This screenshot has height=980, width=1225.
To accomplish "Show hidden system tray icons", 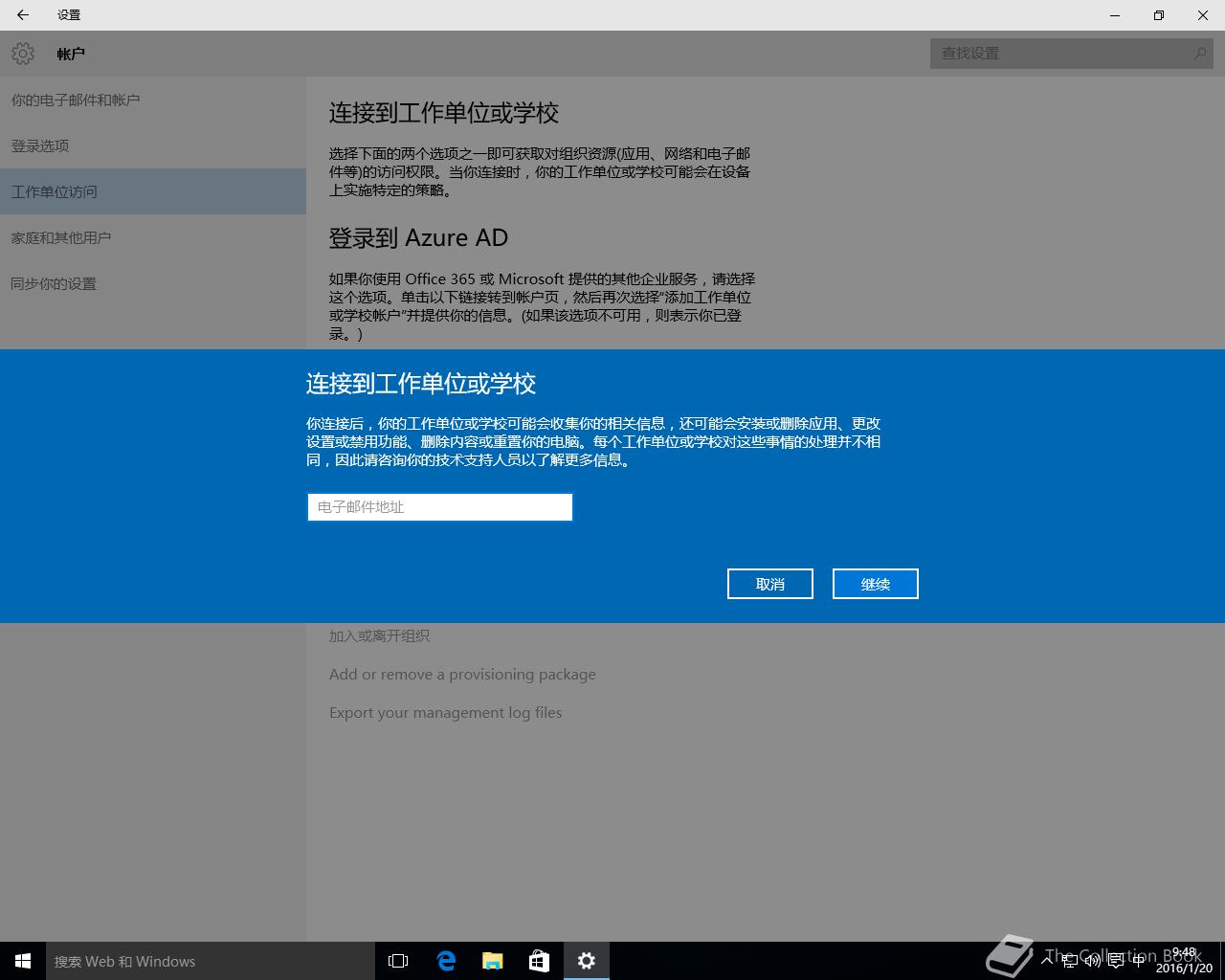I will [1047, 961].
